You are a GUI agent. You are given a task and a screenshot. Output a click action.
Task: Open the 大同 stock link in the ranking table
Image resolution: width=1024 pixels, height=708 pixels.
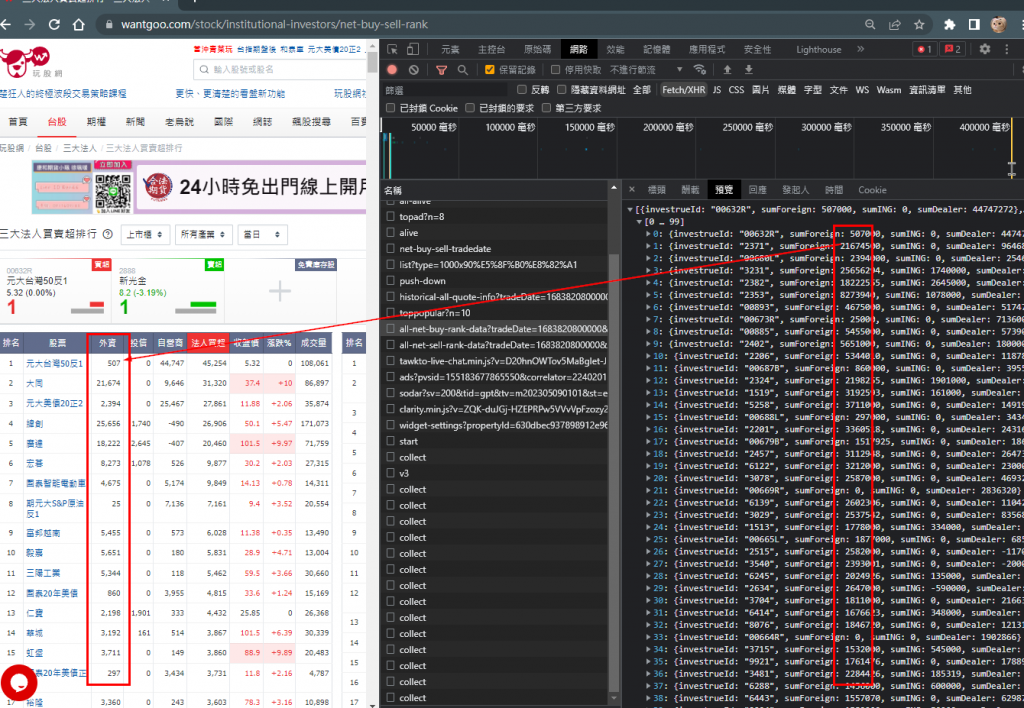[35, 383]
